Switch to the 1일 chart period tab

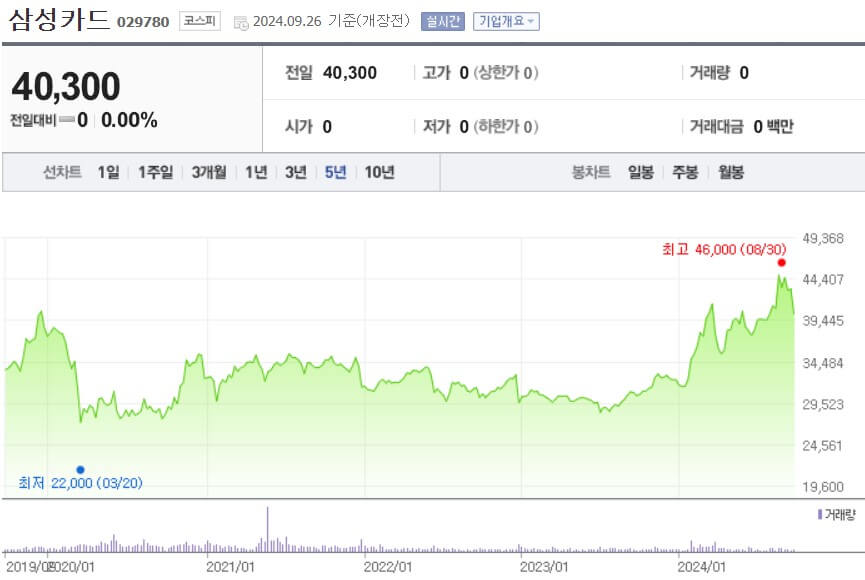(110, 172)
